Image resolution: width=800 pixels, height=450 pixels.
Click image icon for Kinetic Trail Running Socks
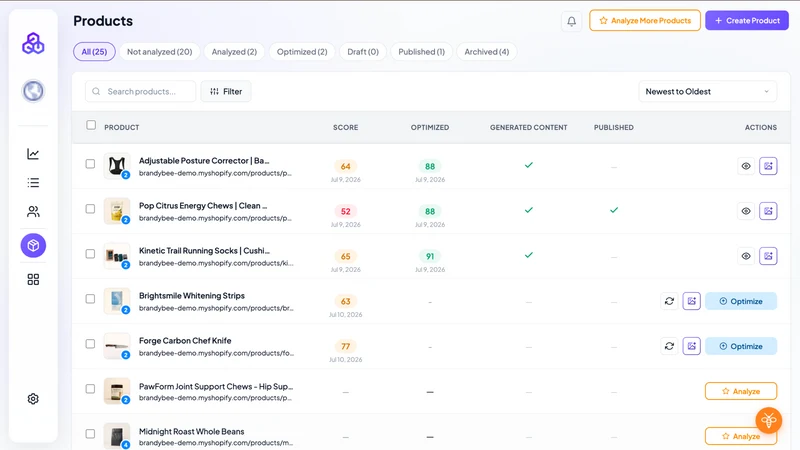[x=768, y=256]
